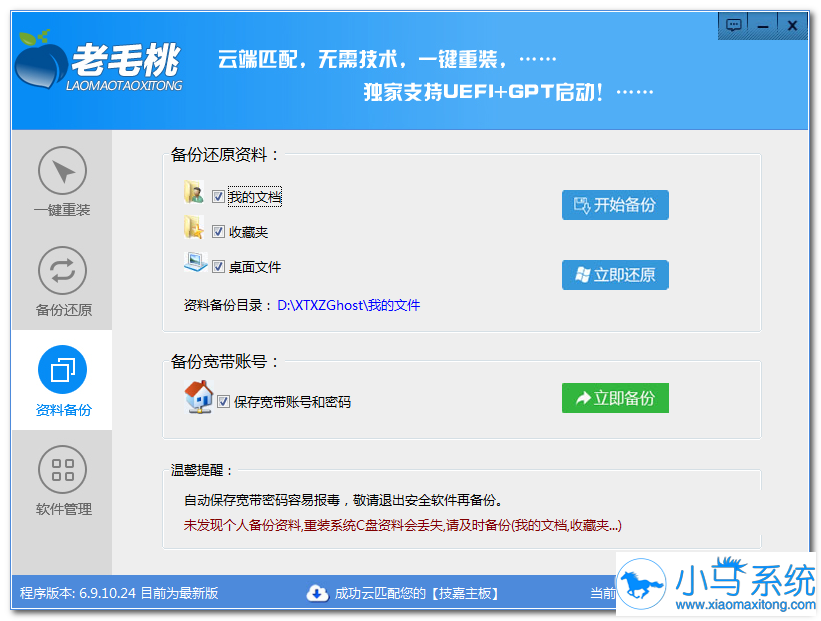
Task: Click the 备份还原 circular refresh icon
Action: tap(62, 270)
